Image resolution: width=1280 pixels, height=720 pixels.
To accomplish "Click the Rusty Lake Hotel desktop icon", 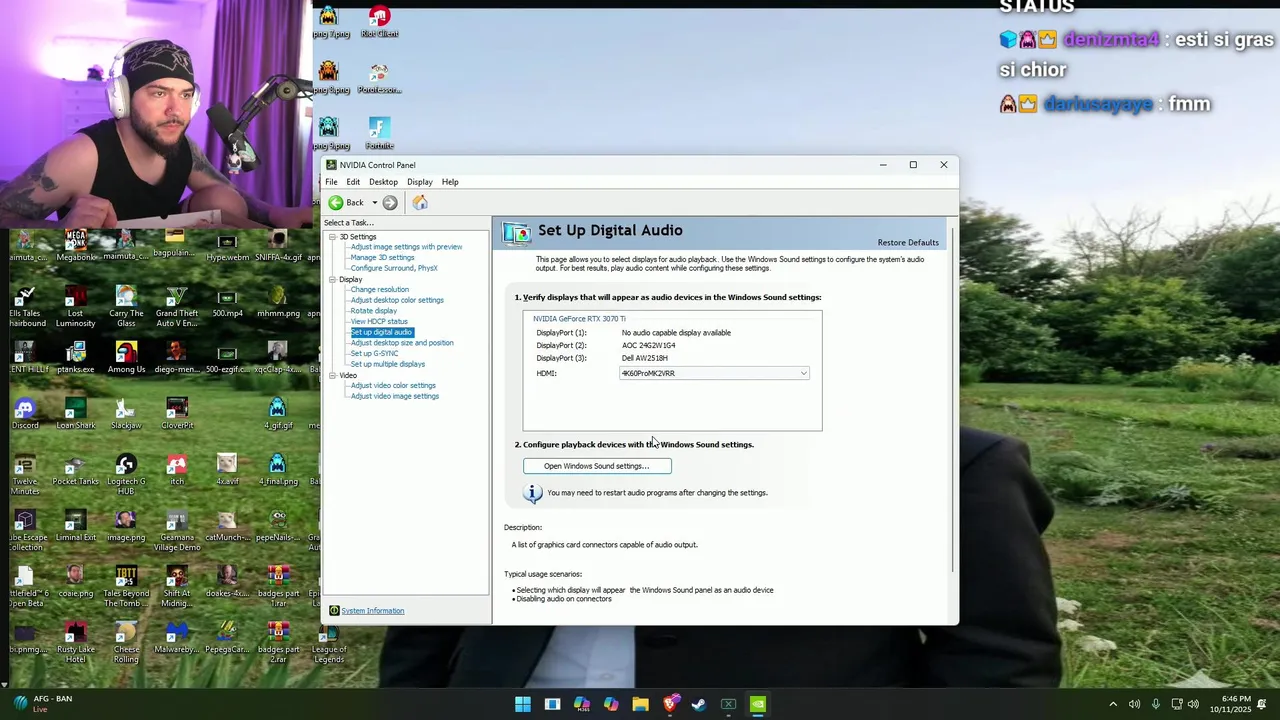I will (76, 643).
